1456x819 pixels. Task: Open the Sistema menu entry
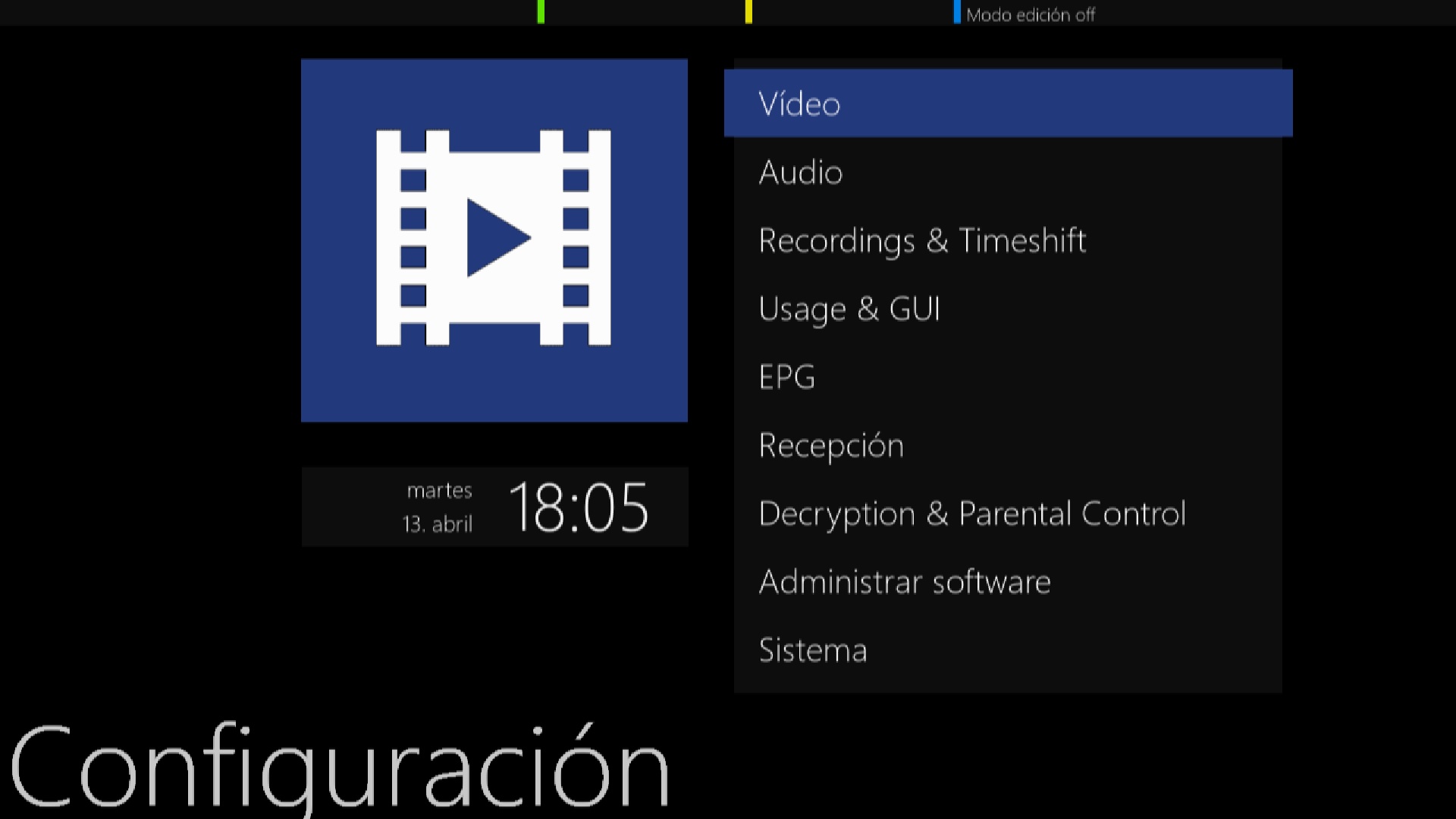tap(1008, 650)
